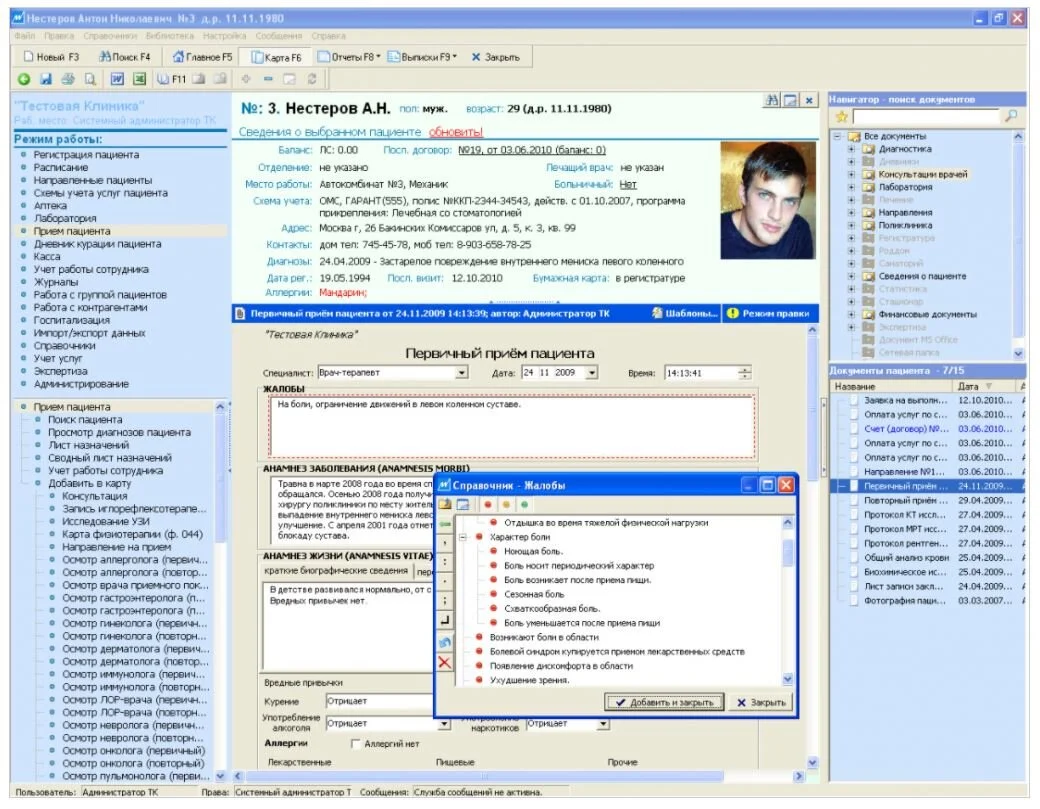Click the blue floppy save icon

tap(46, 80)
